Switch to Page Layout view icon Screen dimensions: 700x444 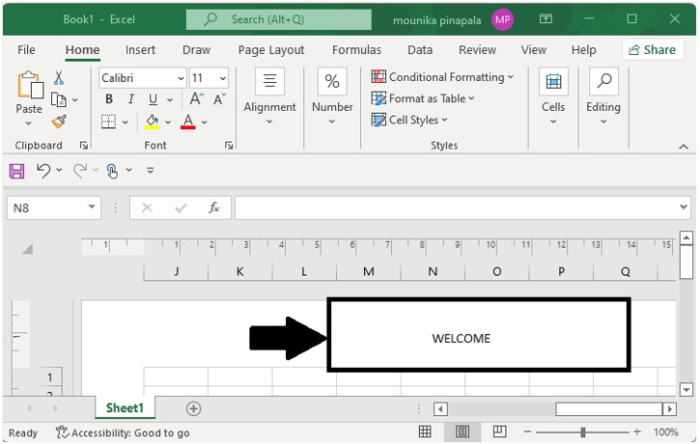[462, 432]
